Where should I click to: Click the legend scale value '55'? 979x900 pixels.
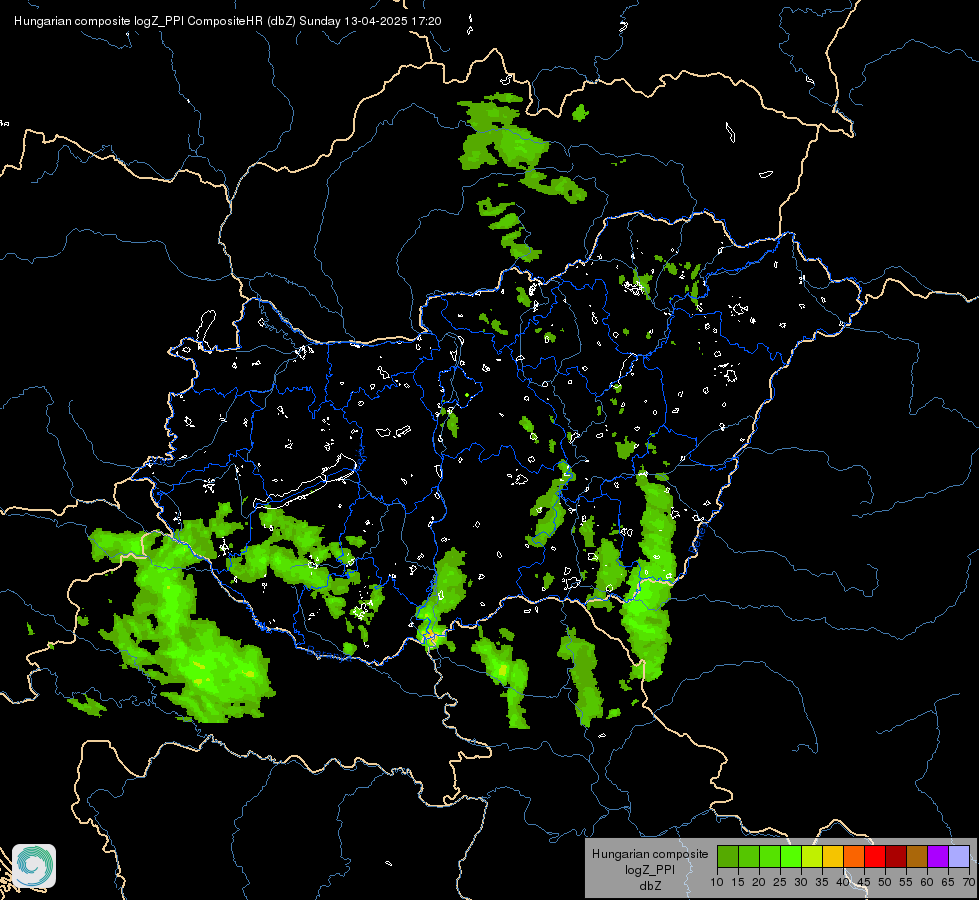[x=906, y=882]
